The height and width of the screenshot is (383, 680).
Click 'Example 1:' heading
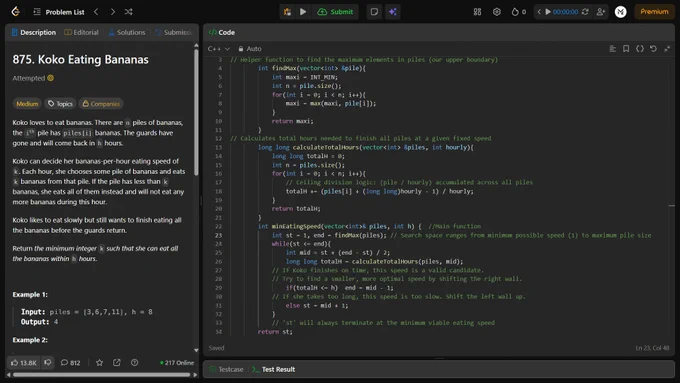click(30, 295)
